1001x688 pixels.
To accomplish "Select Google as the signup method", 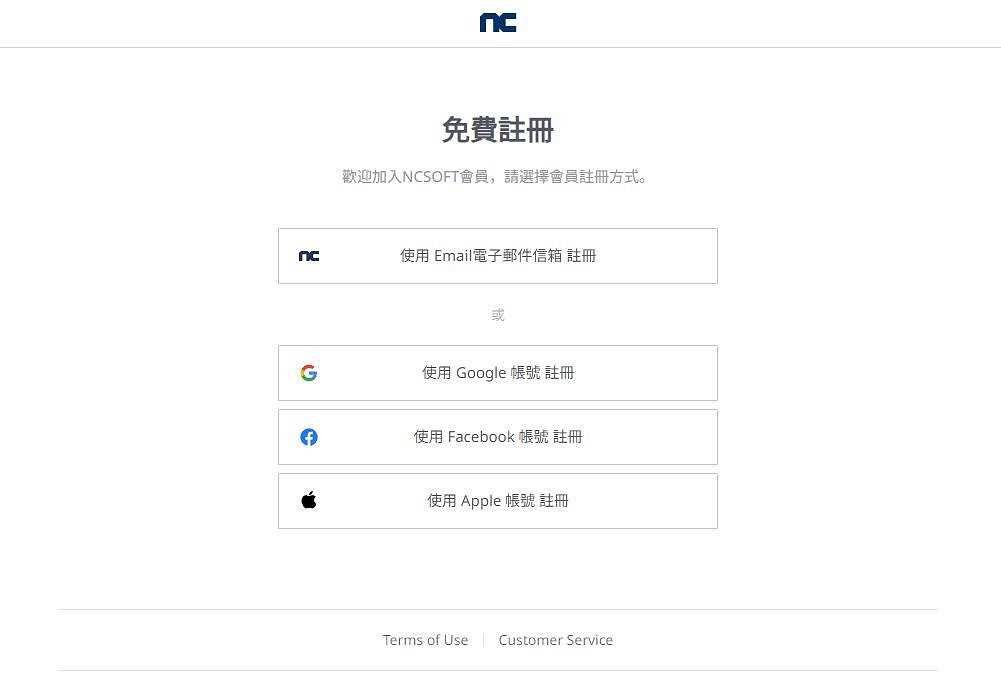I will (497, 372).
